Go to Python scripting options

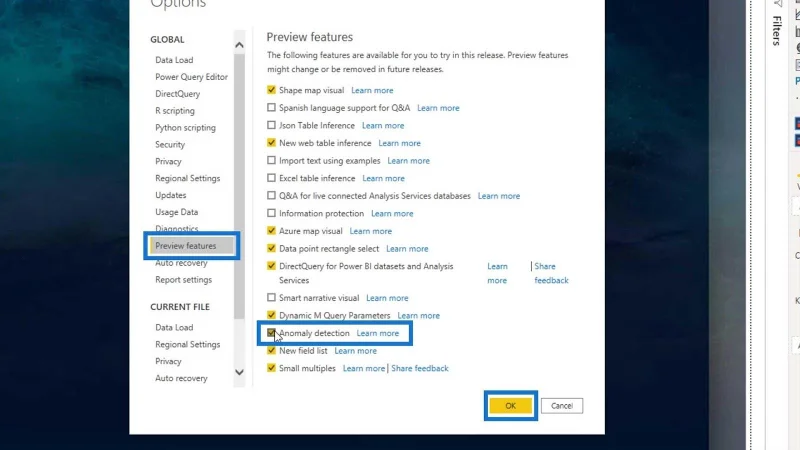tap(185, 128)
